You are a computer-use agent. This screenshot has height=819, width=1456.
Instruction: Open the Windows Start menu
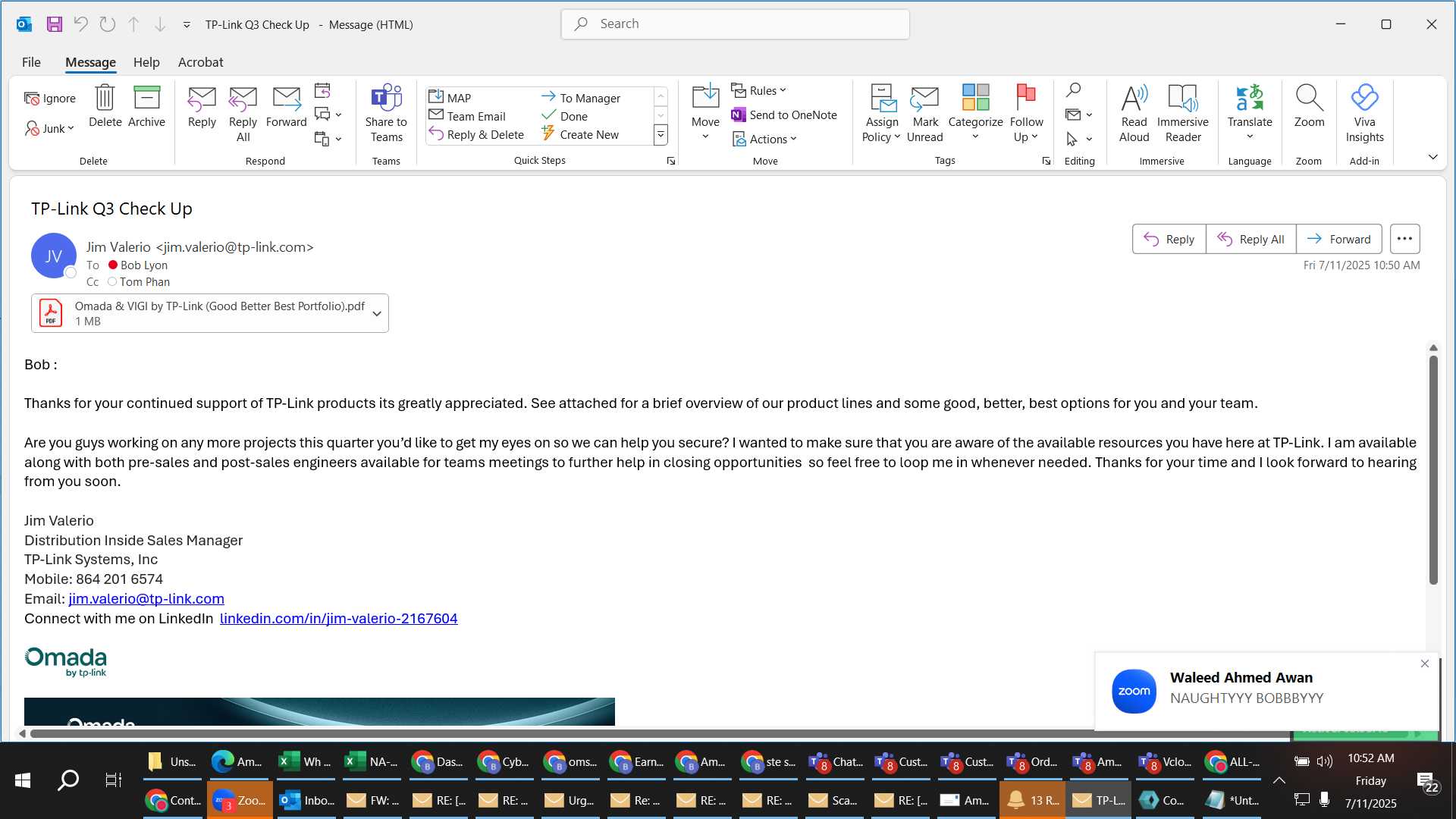coord(23,780)
